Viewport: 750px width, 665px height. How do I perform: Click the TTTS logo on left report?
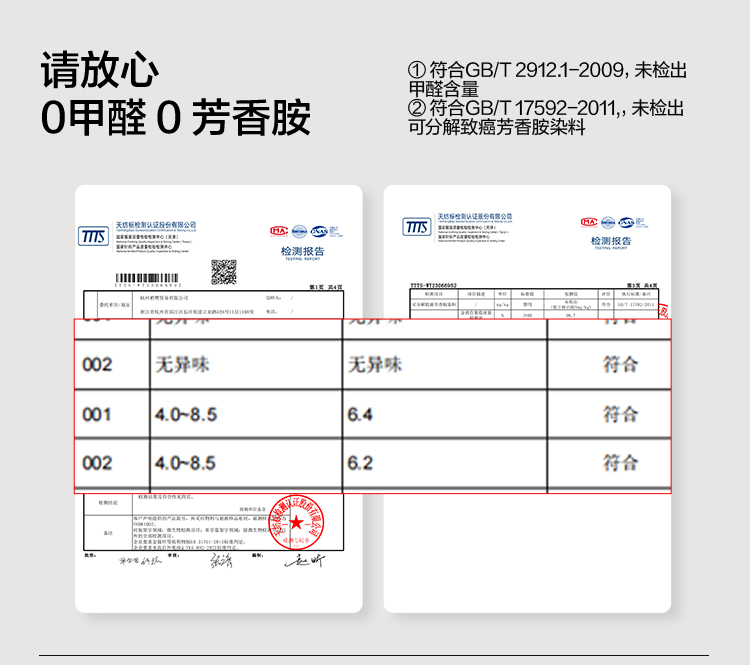pyautogui.click(x=93, y=236)
